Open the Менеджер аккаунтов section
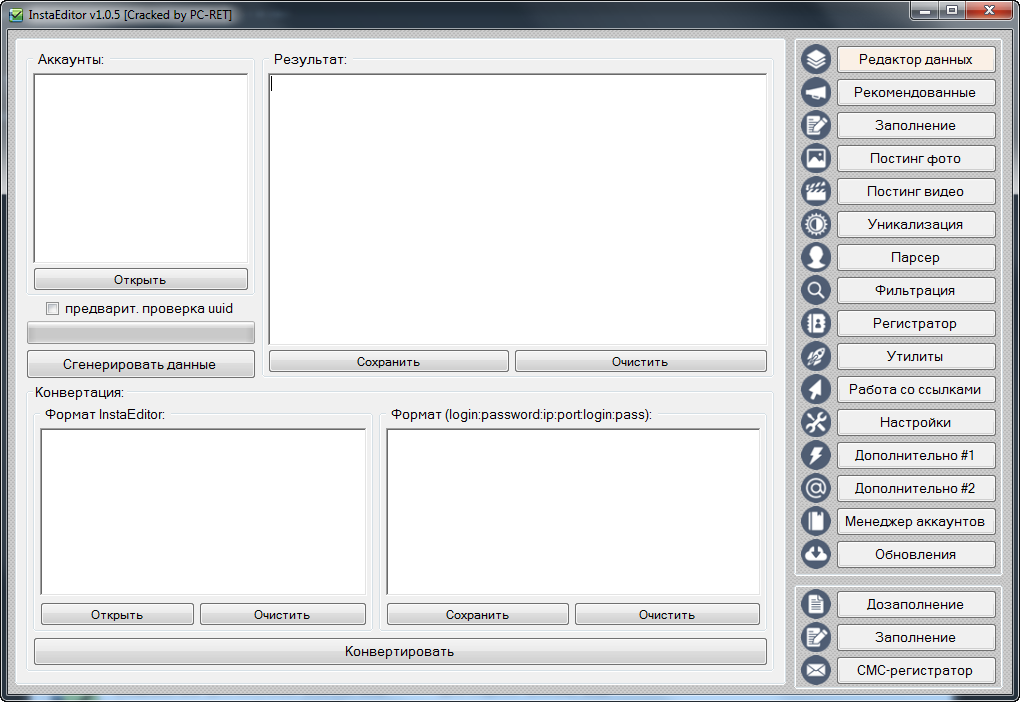The image size is (1020, 702). (915, 522)
